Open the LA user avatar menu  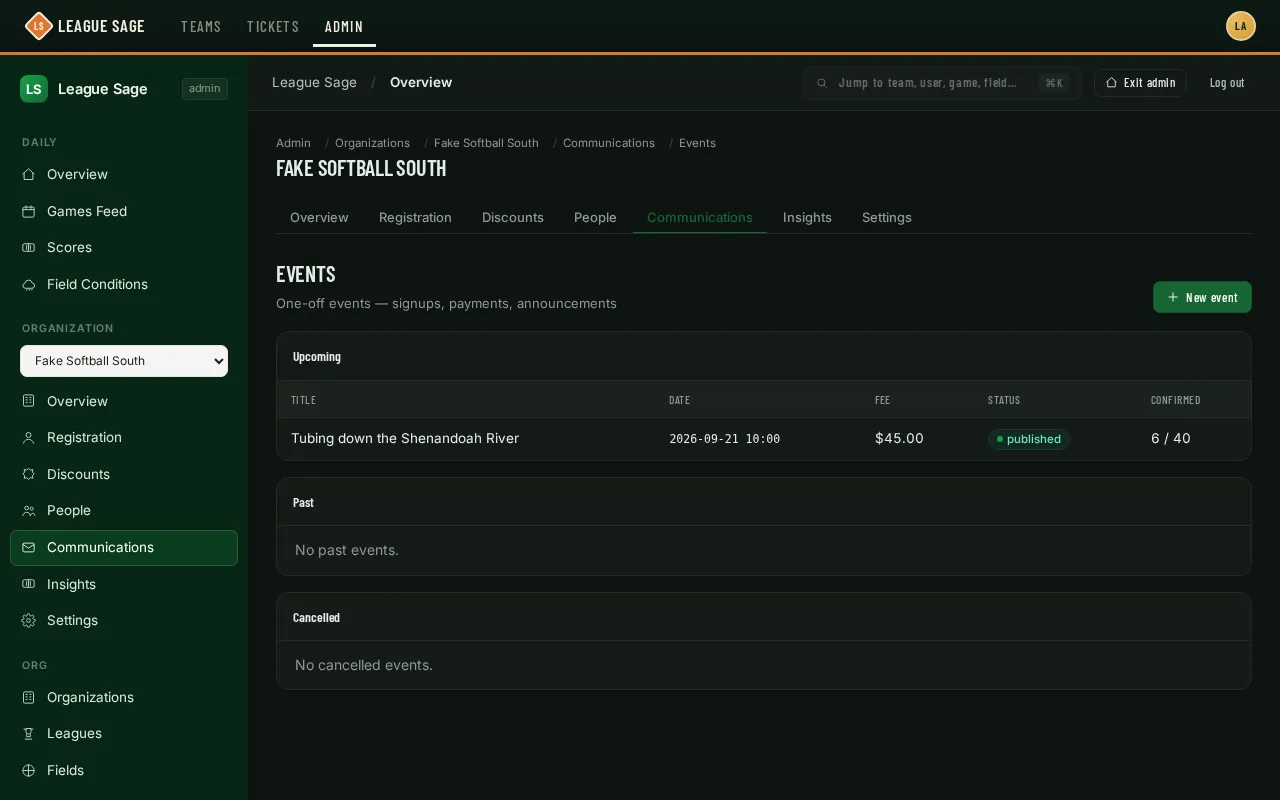(1241, 26)
